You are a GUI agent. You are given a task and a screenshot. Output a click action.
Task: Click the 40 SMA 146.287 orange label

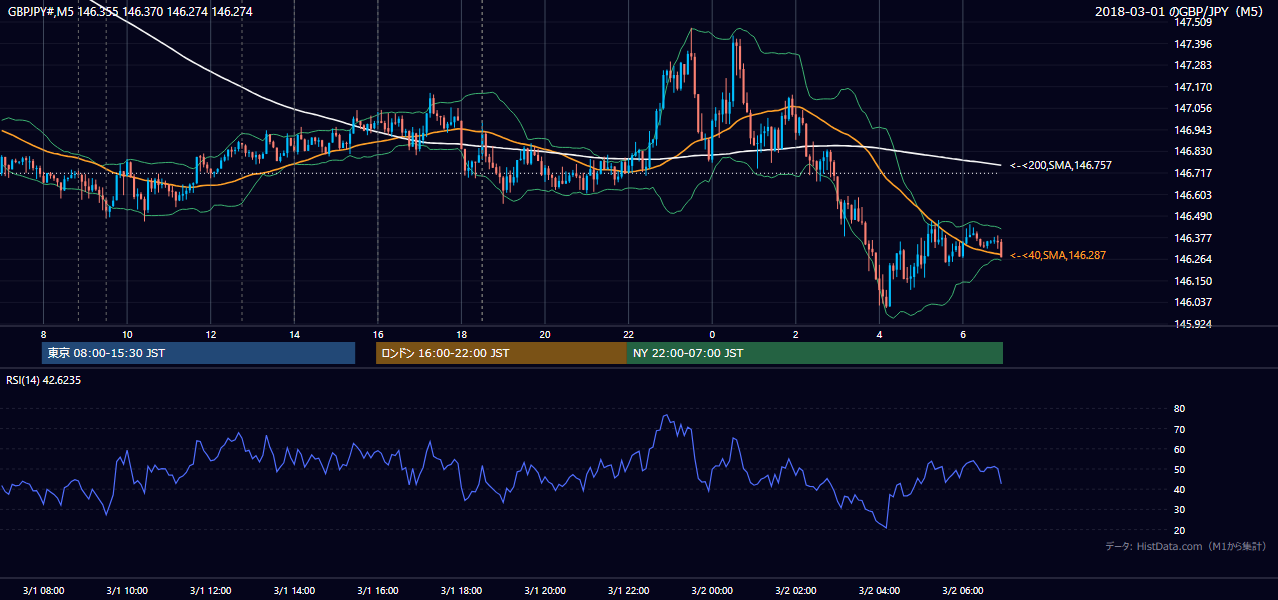[x=1057, y=256]
